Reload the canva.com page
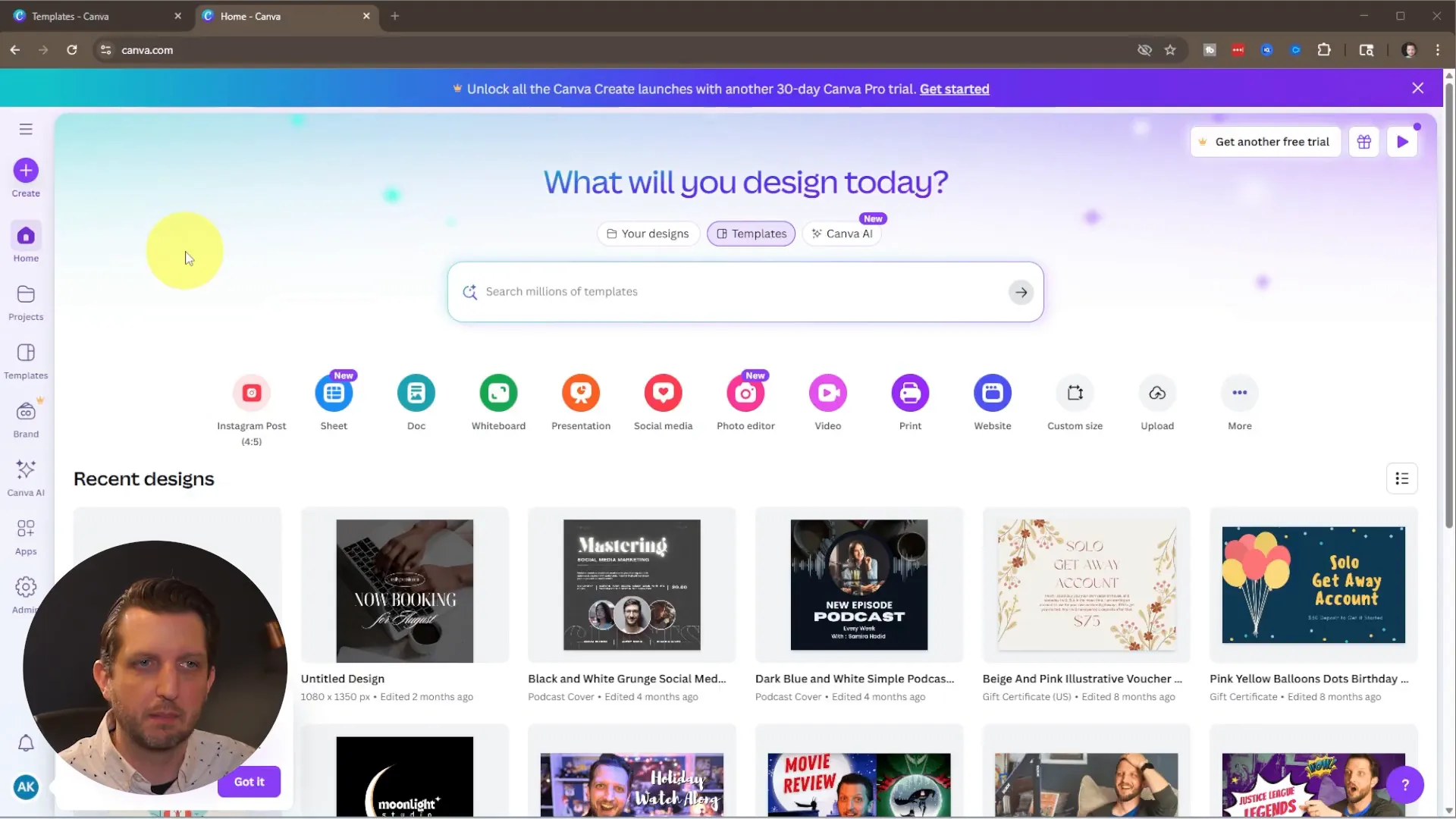Viewport: 1456px width, 819px height. pyautogui.click(x=71, y=50)
